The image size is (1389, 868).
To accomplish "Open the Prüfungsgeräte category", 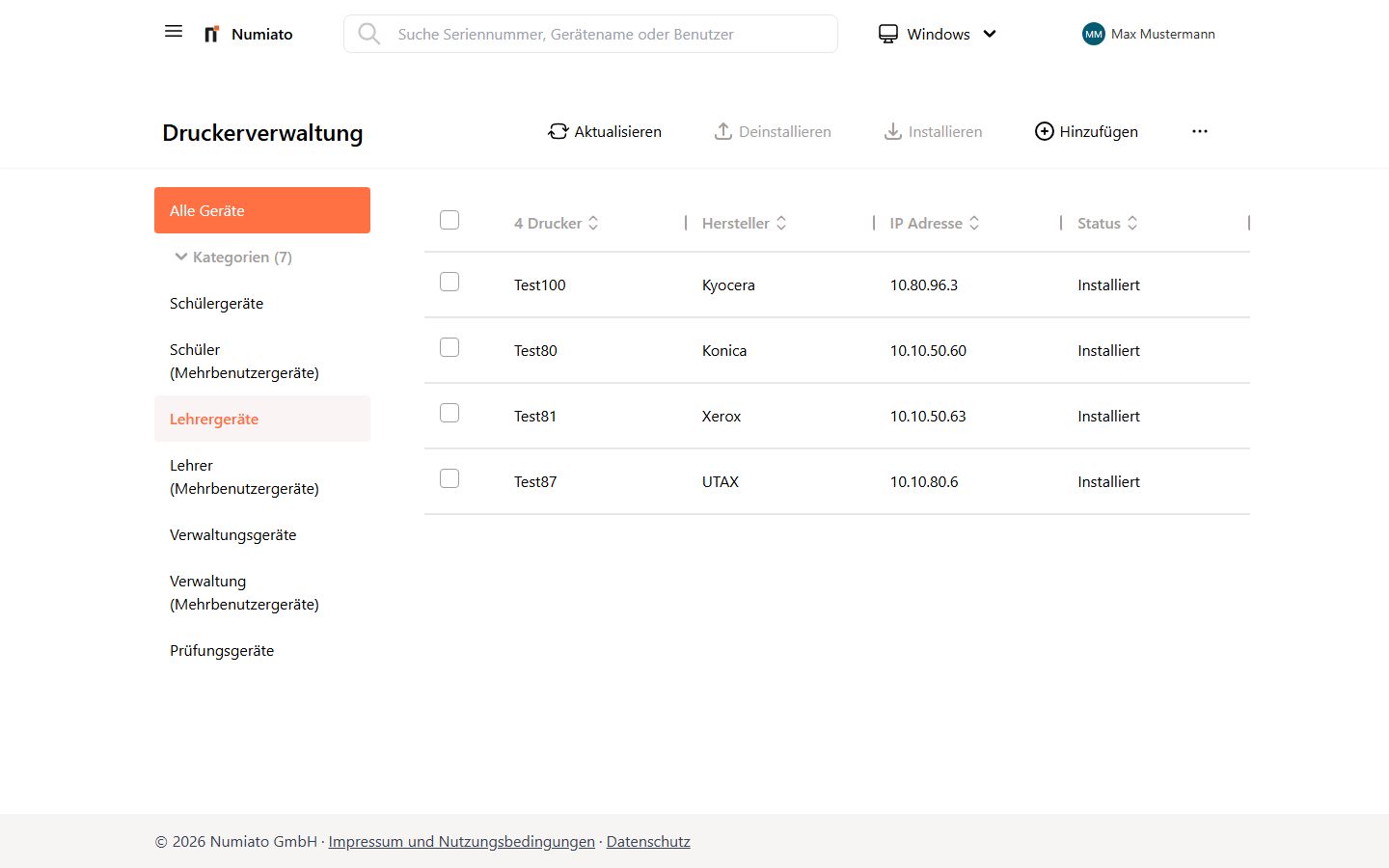I will (x=222, y=650).
